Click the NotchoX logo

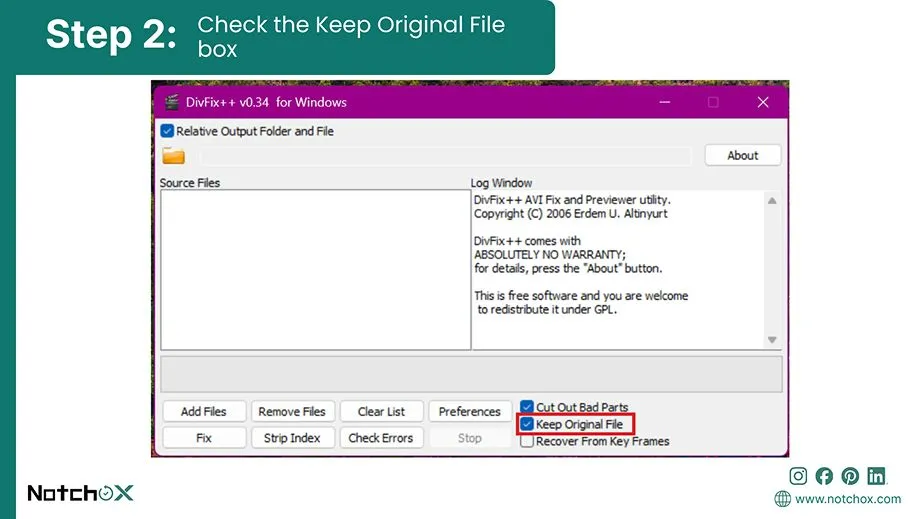tap(81, 493)
